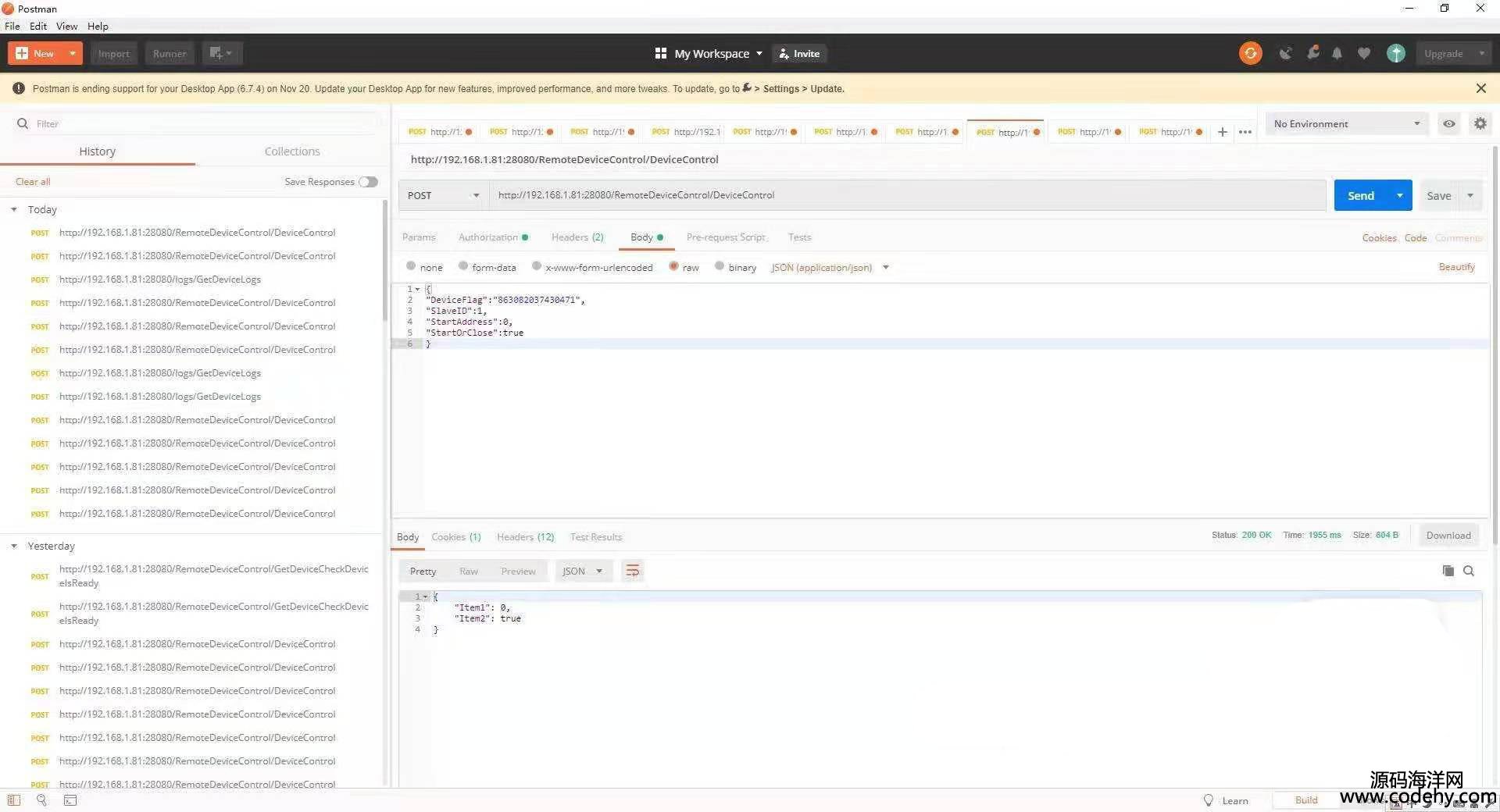Image resolution: width=1500 pixels, height=812 pixels.
Task: Open the satellite capture requests icon
Action: click(1285, 53)
